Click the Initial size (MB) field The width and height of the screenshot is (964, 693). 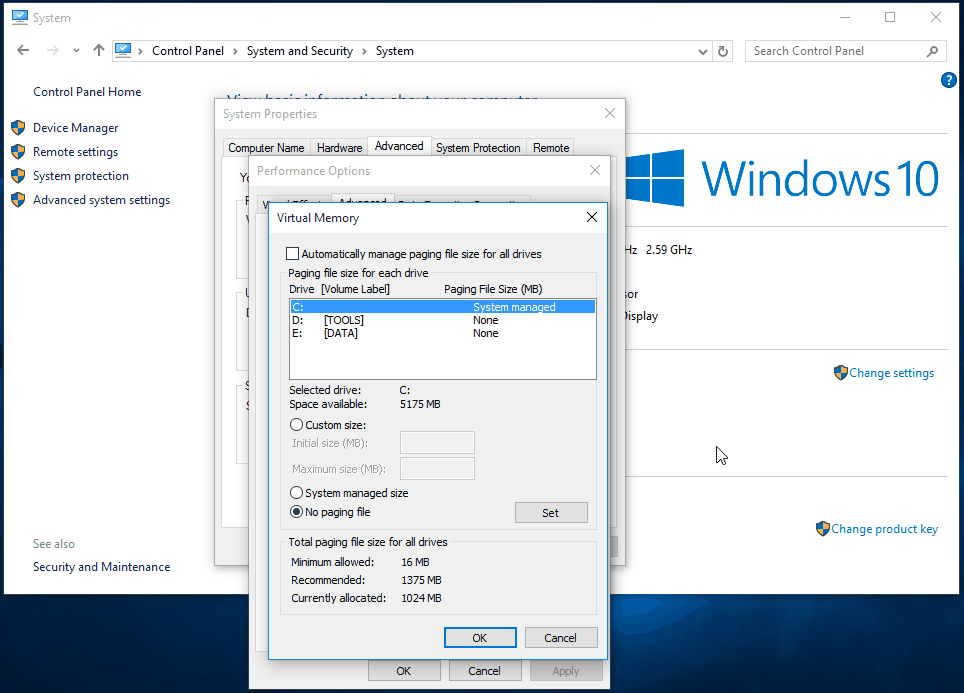[x=437, y=443]
